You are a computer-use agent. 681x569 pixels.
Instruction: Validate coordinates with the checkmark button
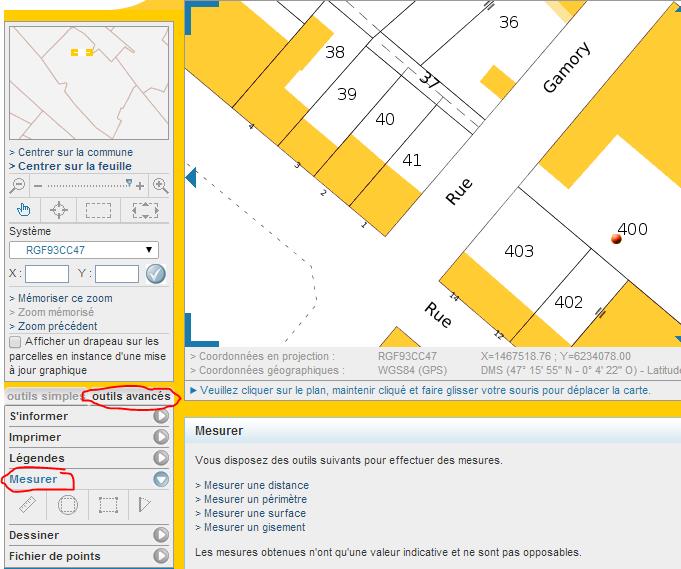(x=155, y=274)
